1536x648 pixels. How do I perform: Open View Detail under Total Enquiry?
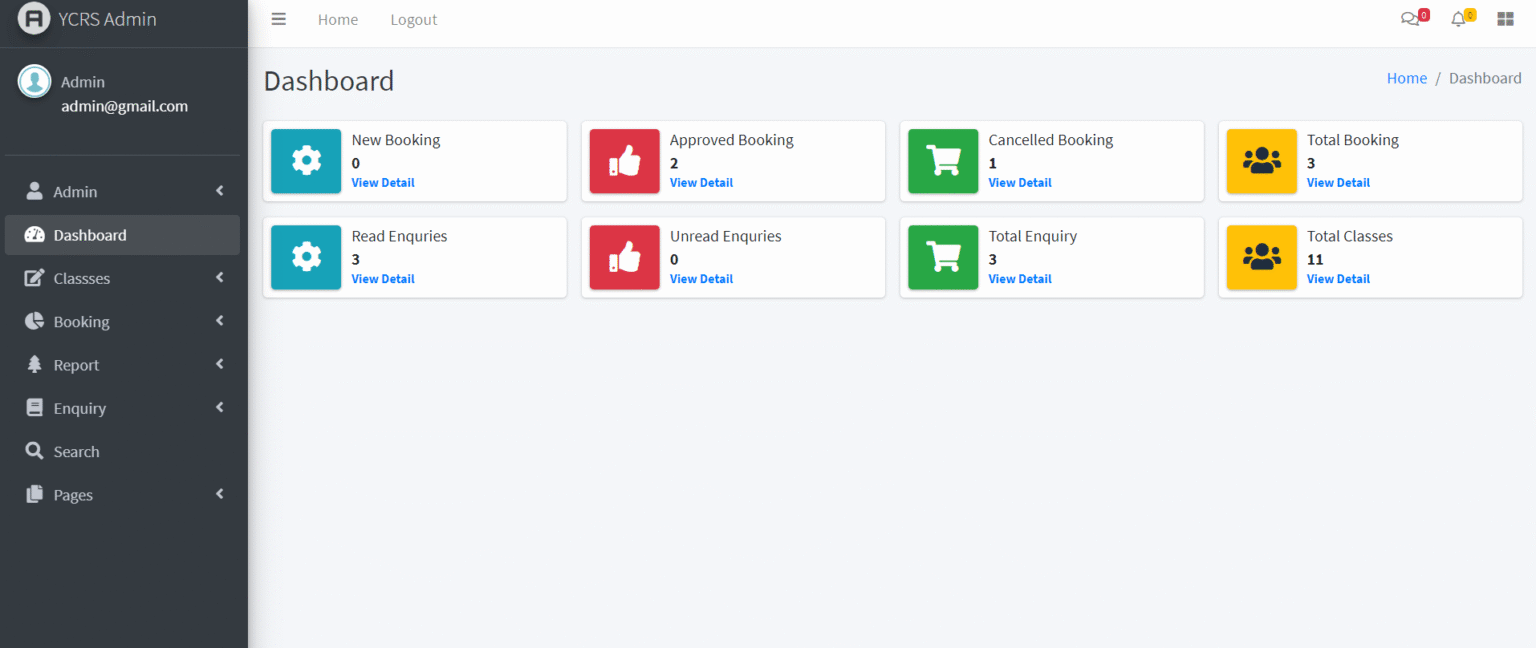(x=1020, y=279)
